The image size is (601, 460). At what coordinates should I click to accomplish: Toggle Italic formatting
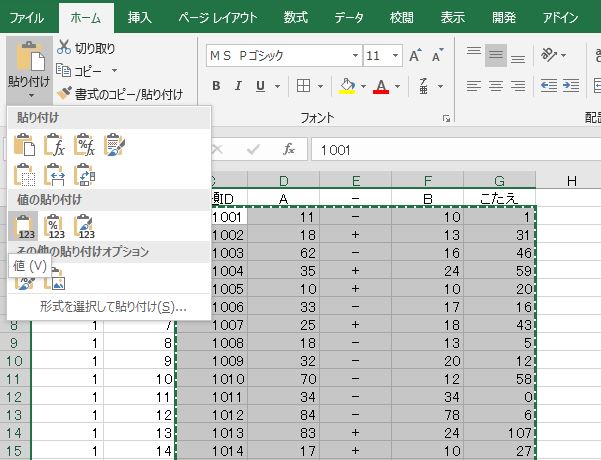pyautogui.click(x=238, y=86)
